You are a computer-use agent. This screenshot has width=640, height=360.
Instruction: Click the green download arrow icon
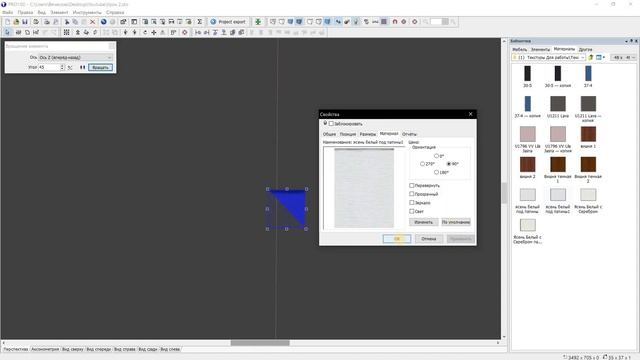tap(258, 22)
